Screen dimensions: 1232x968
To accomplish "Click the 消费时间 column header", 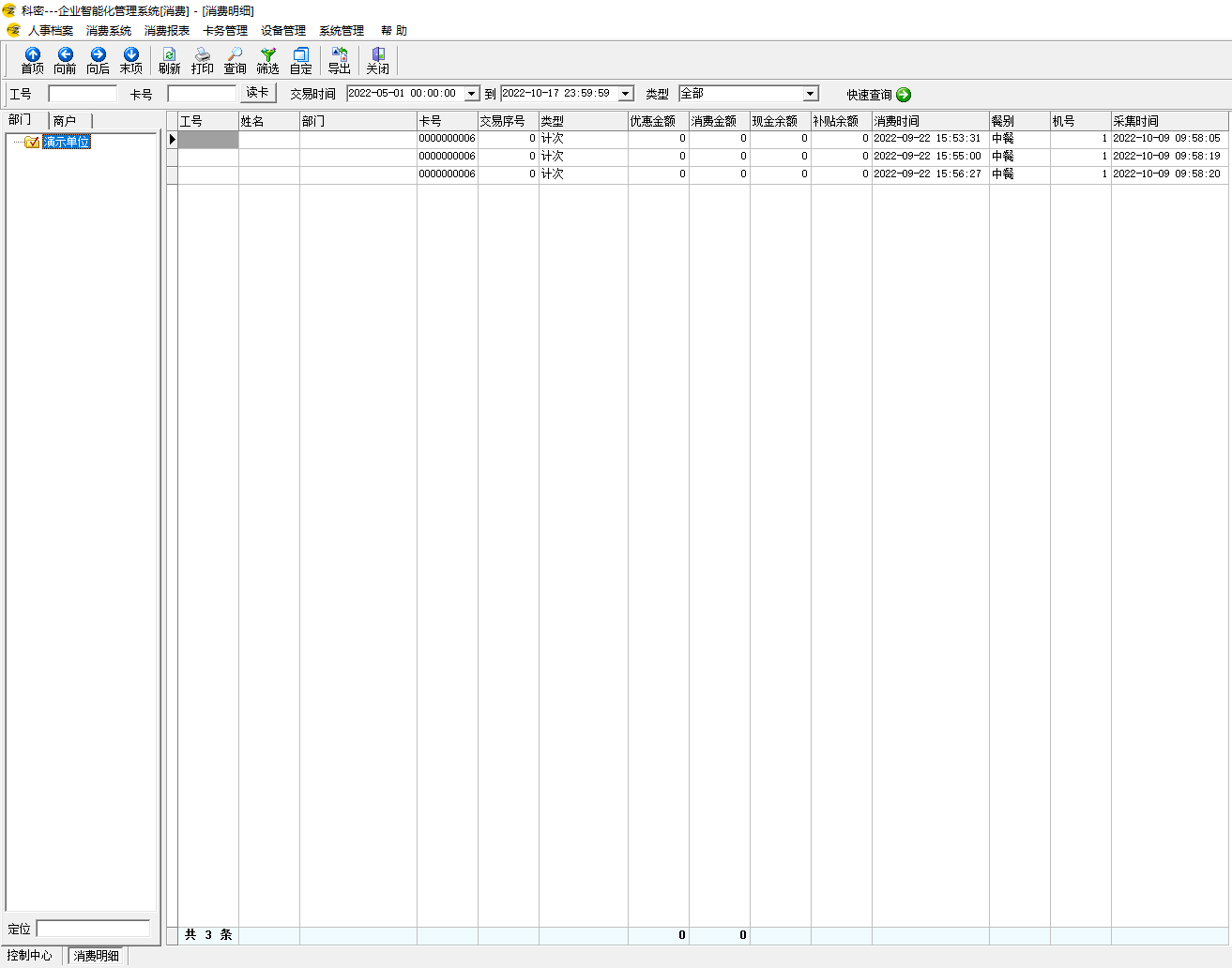I will click(931, 121).
